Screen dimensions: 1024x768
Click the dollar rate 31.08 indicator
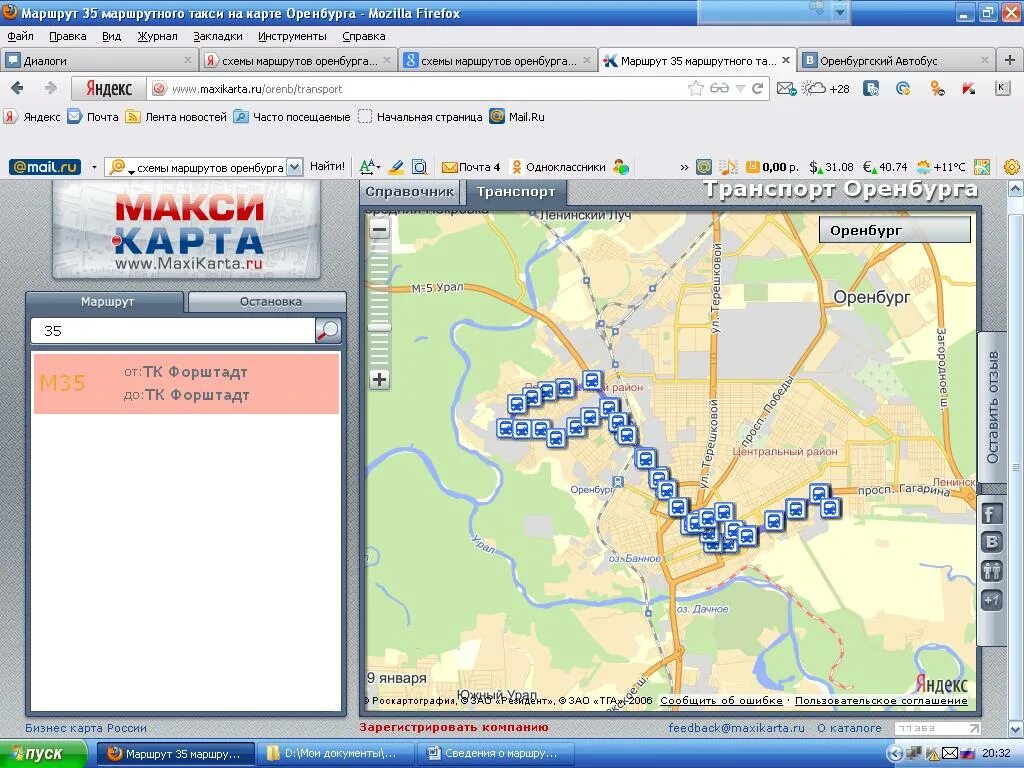pyautogui.click(x=831, y=167)
